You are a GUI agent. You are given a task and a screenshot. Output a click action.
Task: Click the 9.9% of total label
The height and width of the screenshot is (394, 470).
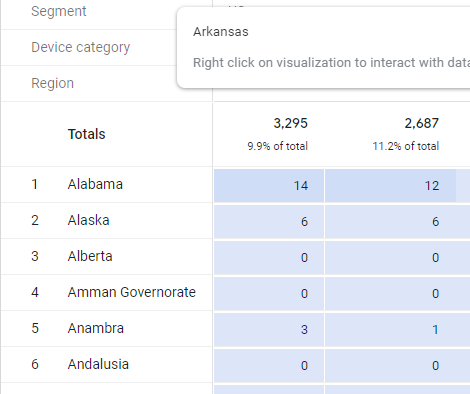coord(277,146)
